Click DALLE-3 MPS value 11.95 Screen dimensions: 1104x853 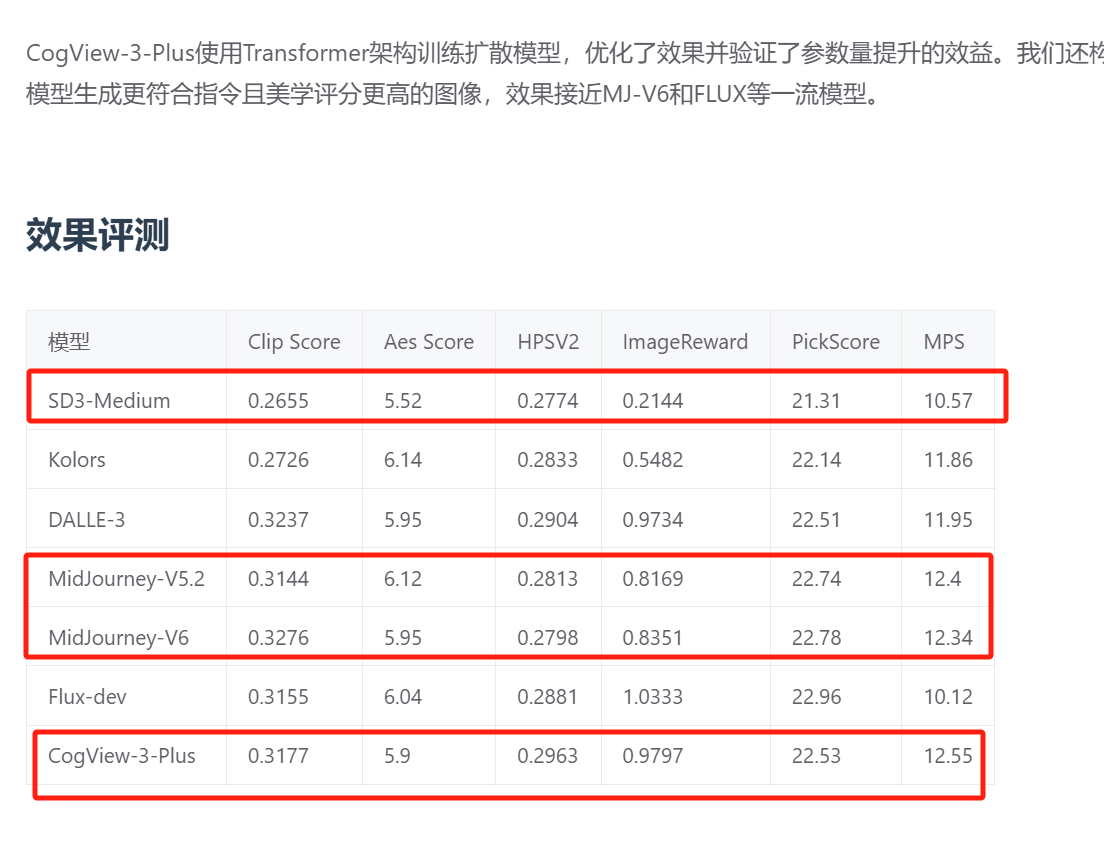pos(948,520)
